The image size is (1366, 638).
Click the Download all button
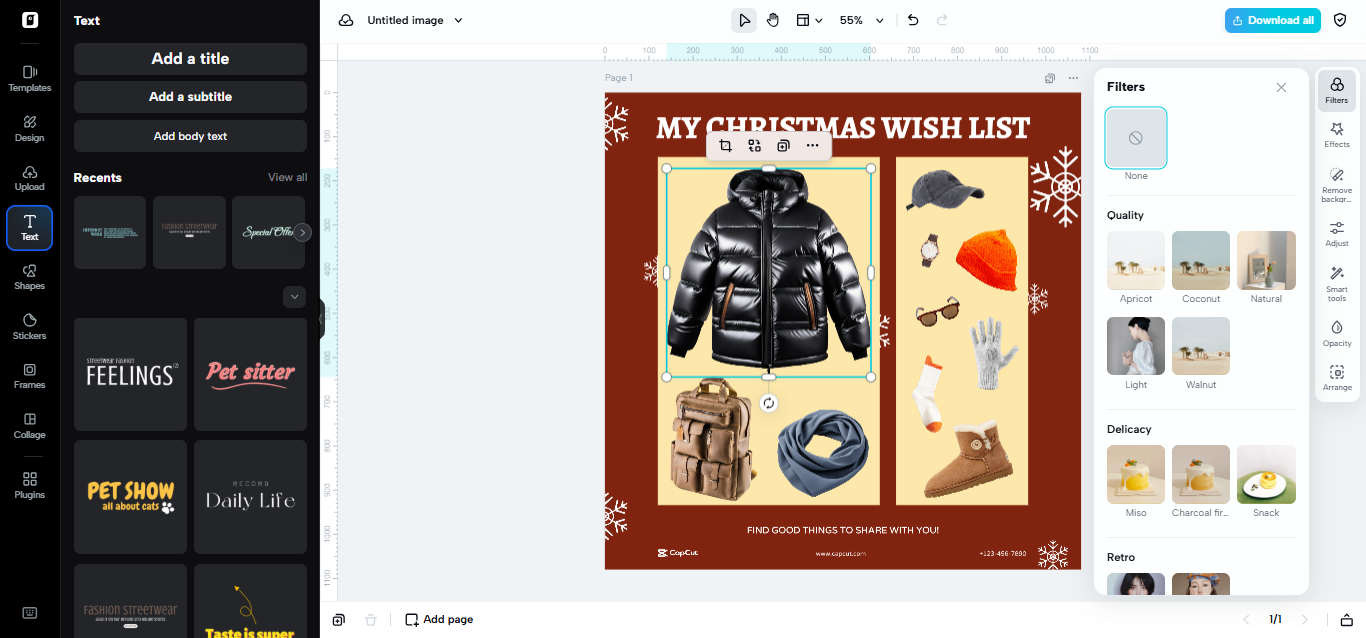[1272, 20]
